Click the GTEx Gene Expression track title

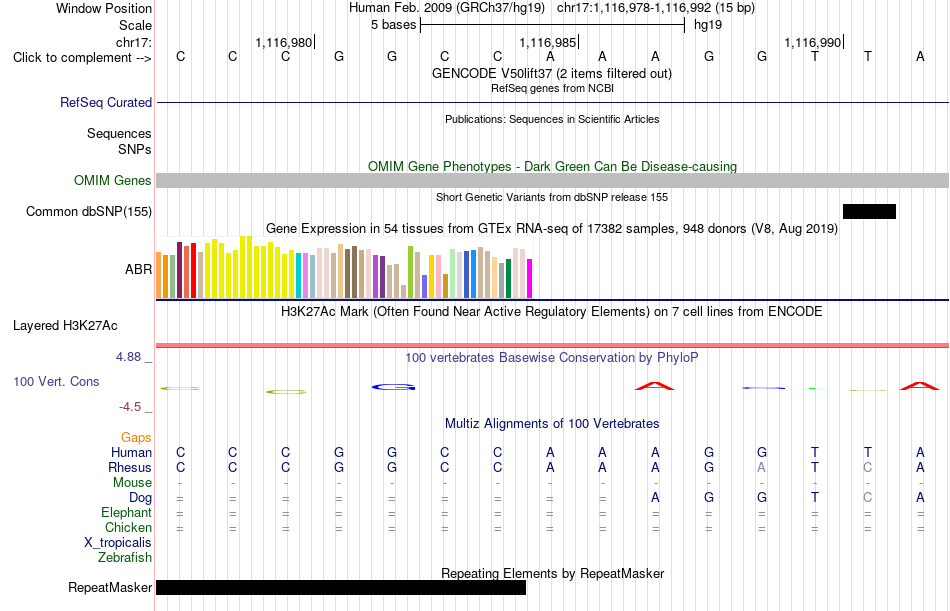pyautogui.click(x=552, y=229)
